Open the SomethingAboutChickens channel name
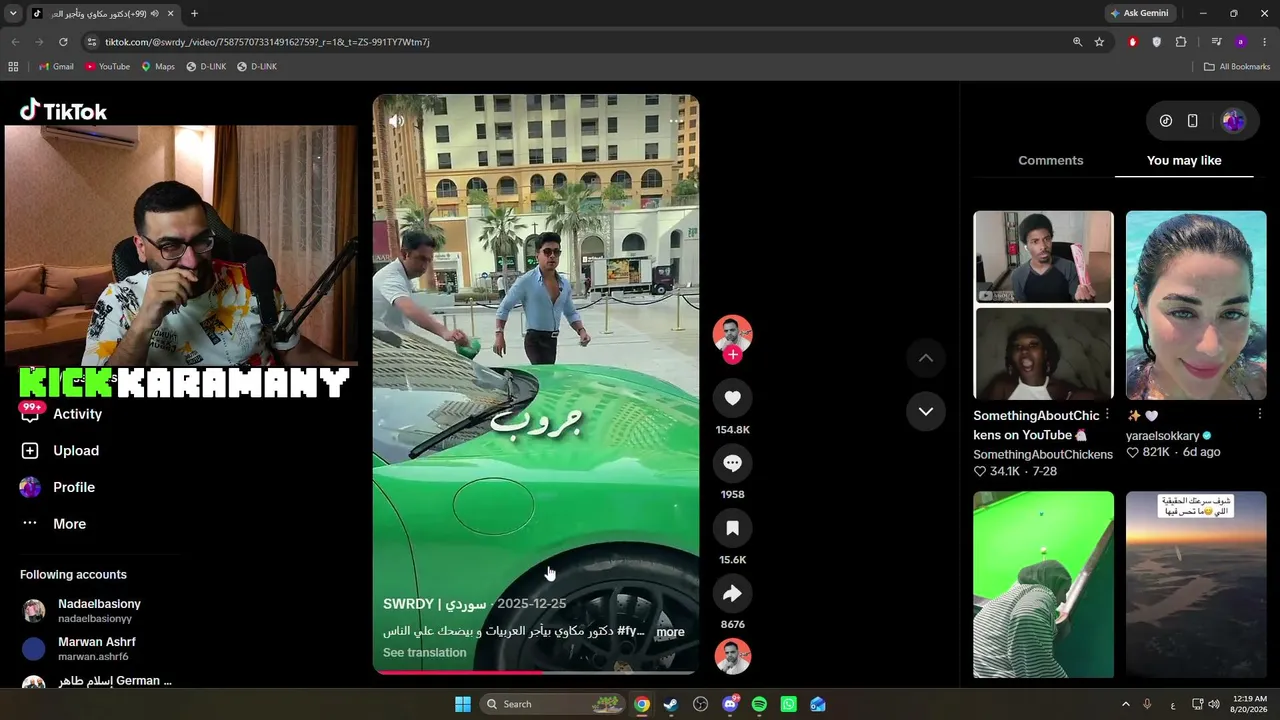Image resolution: width=1280 pixels, height=720 pixels. pos(1043,455)
